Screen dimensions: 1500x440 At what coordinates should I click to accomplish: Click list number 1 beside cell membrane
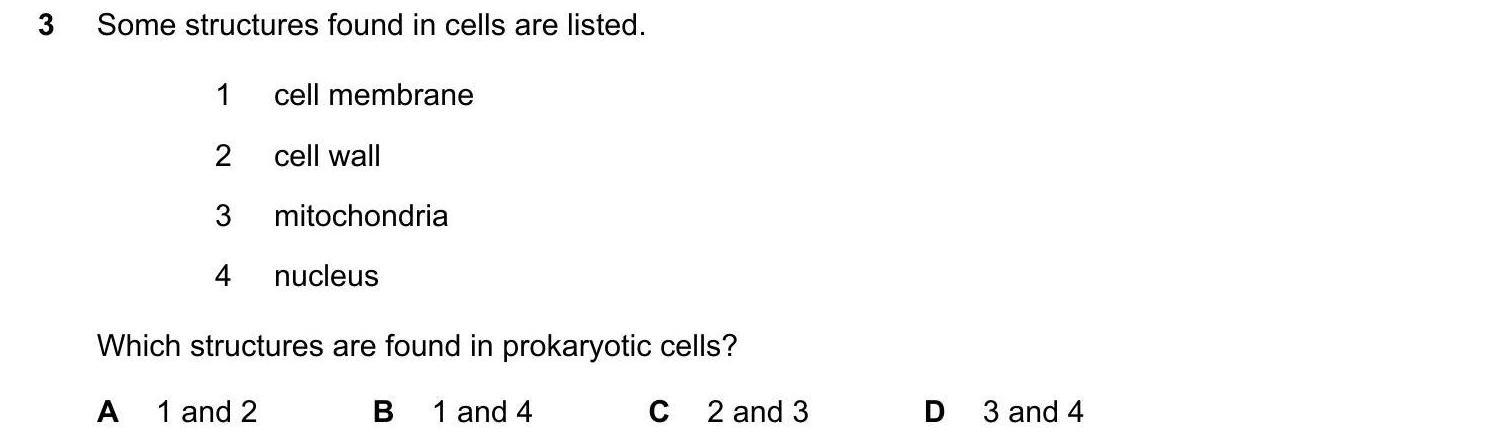click(223, 96)
